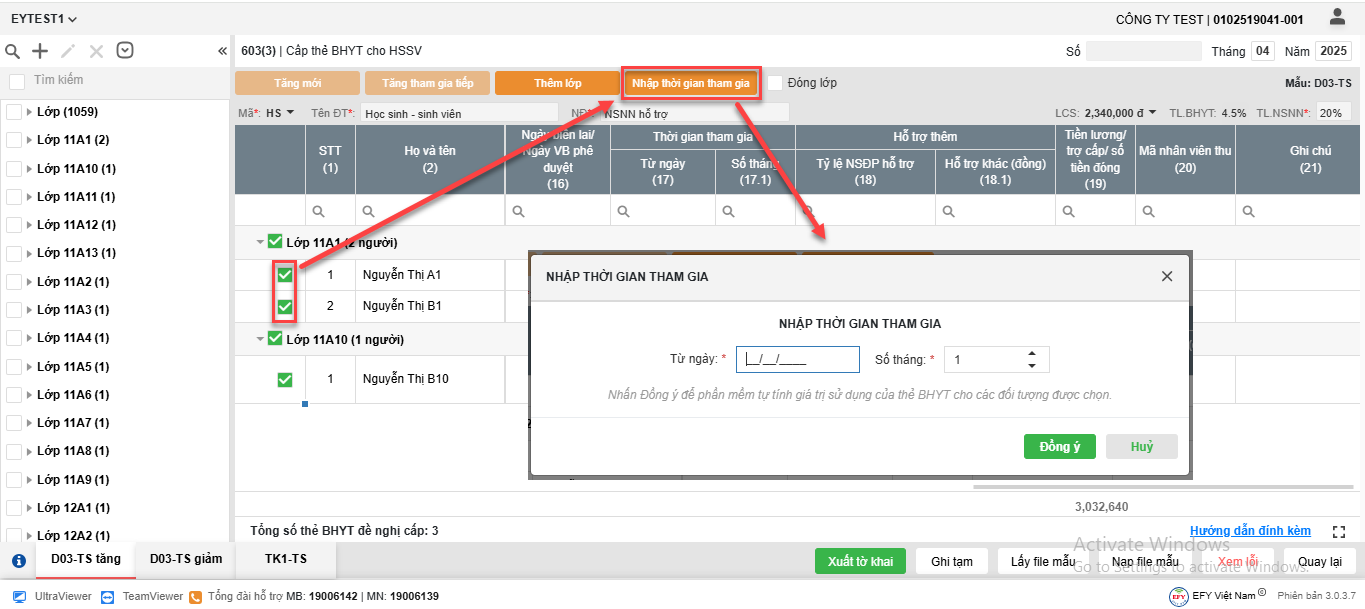
Task: Click the Từ ngày date input field
Action: (x=797, y=360)
